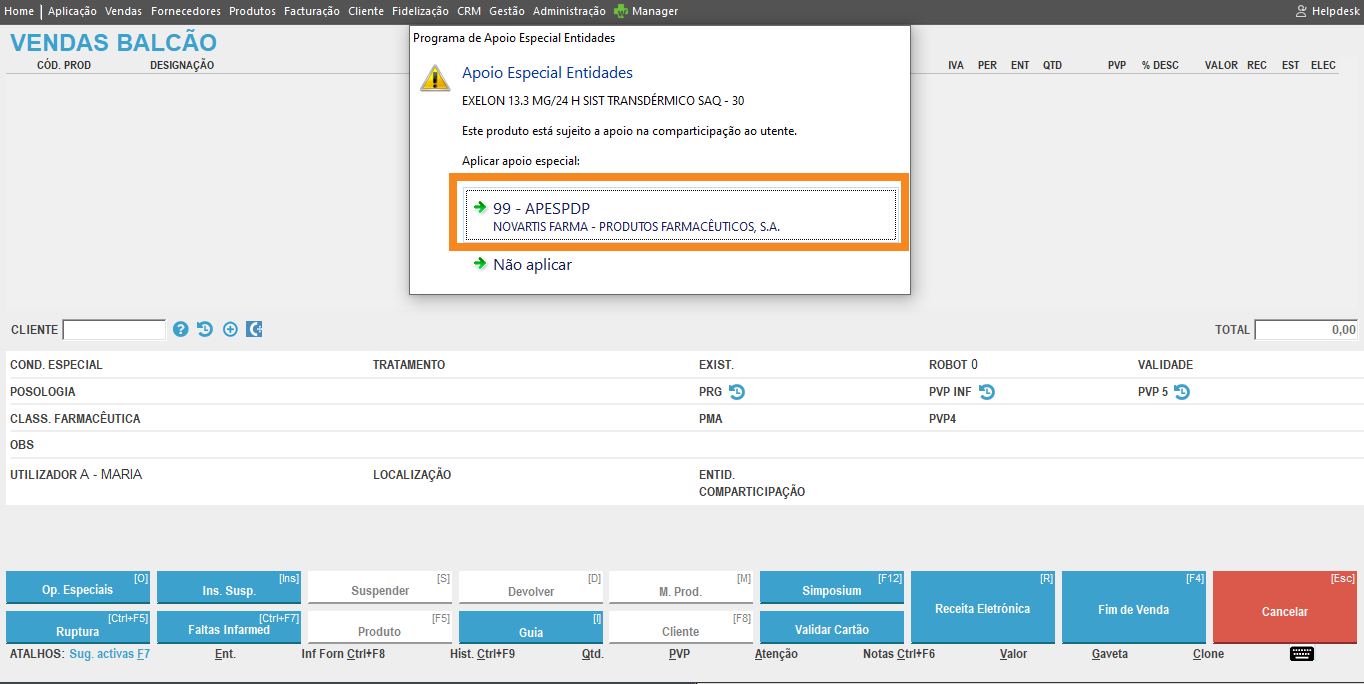Open the on-screen keyboard icon
This screenshot has width=1364, height=684.
point(1301,654)
